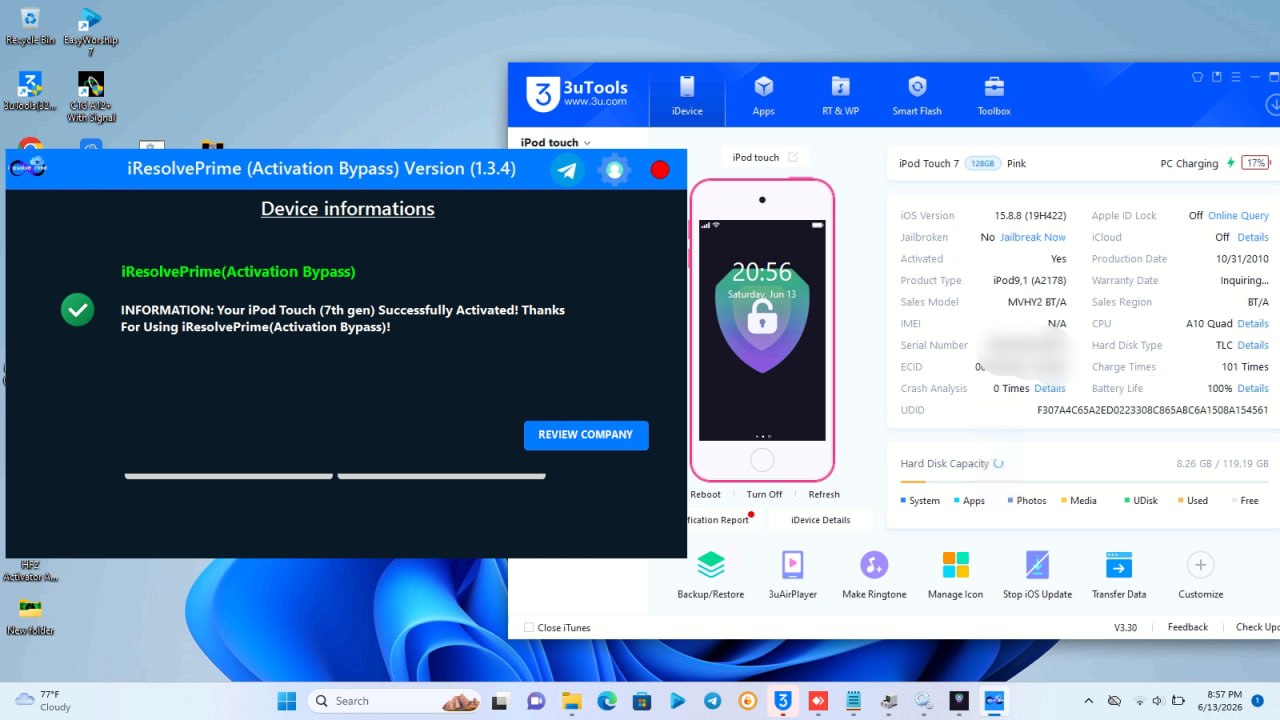Click Refresh under the device preview

pos(824,494)
